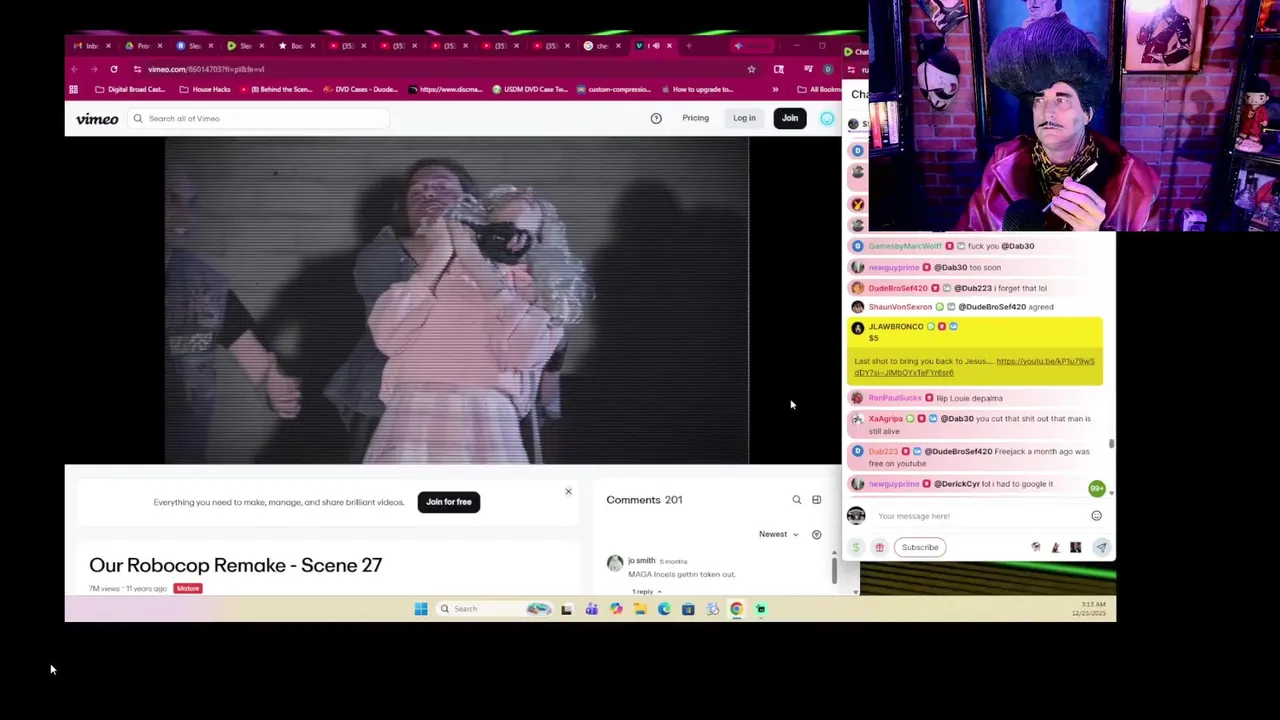Open USDM DVD Case bookmark
1280x720 pixels.
pyautogui.click(x=530, y=89)
